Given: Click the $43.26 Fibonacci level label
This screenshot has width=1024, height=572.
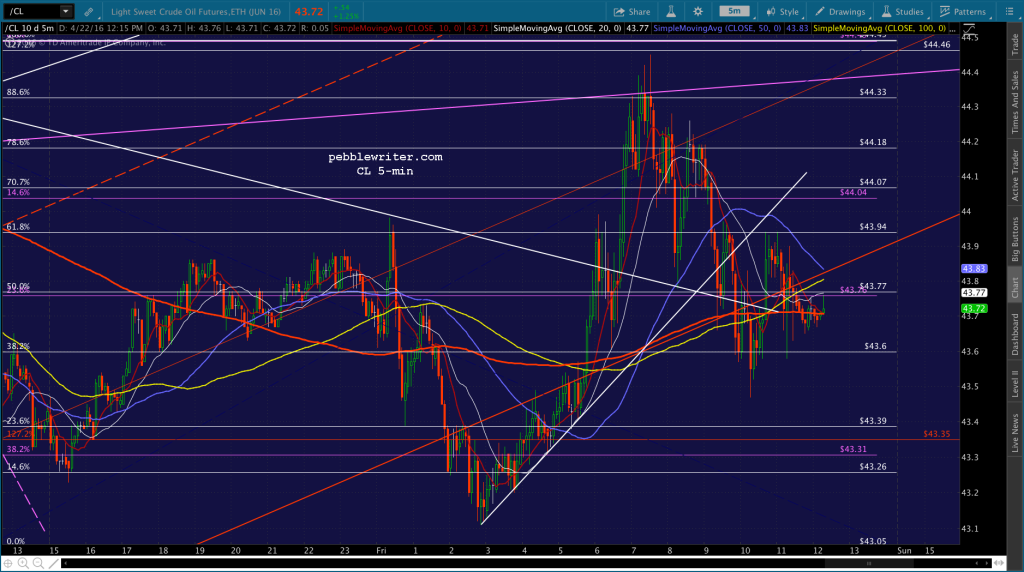Looking at the screenshot, I should (872, 466).
